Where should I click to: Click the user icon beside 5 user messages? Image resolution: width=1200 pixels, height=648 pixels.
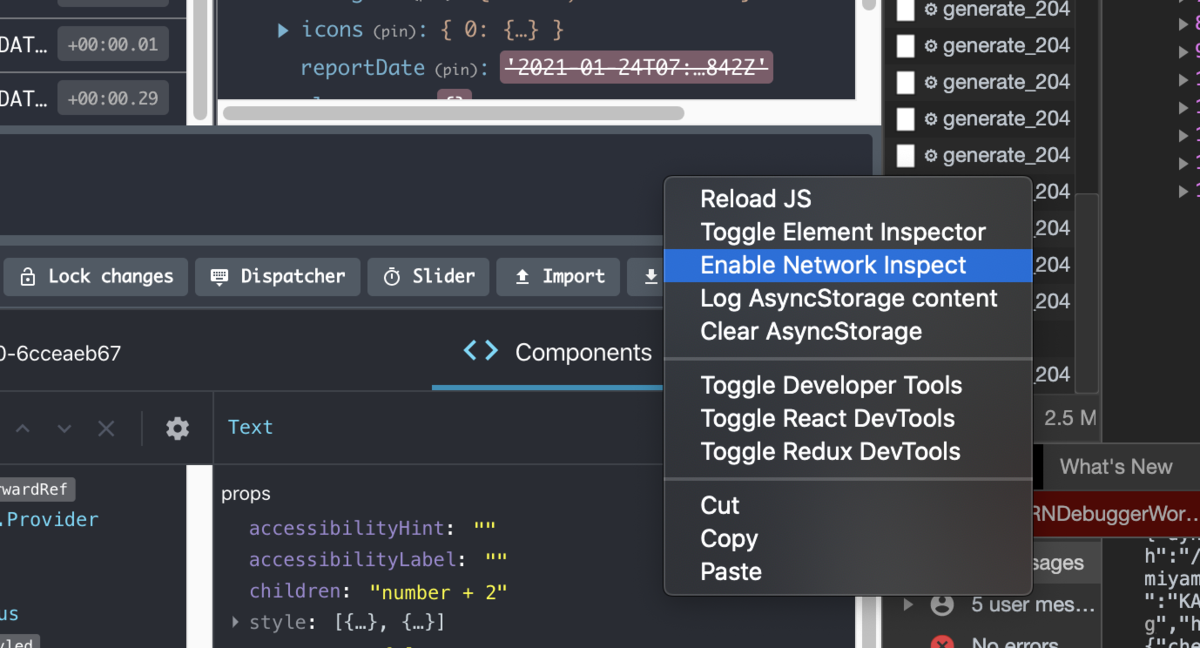click(x=941, y=605)
